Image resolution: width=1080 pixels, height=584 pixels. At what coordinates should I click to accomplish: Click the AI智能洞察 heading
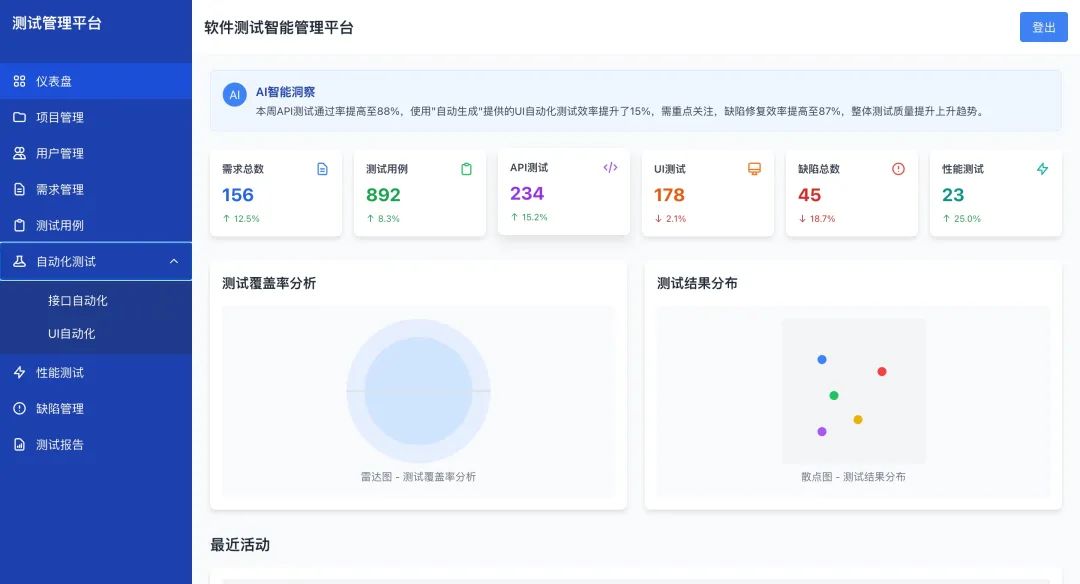click(x=285, y=92)
